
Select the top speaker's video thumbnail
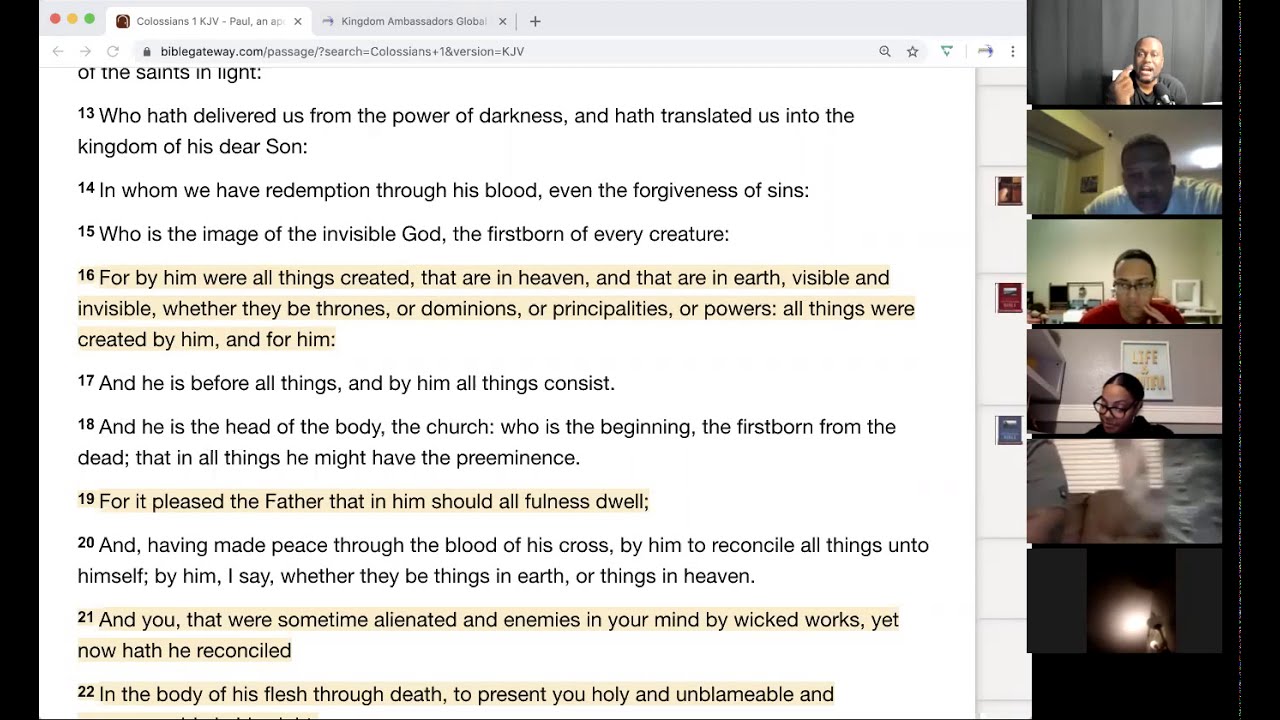coord(1124,53)
